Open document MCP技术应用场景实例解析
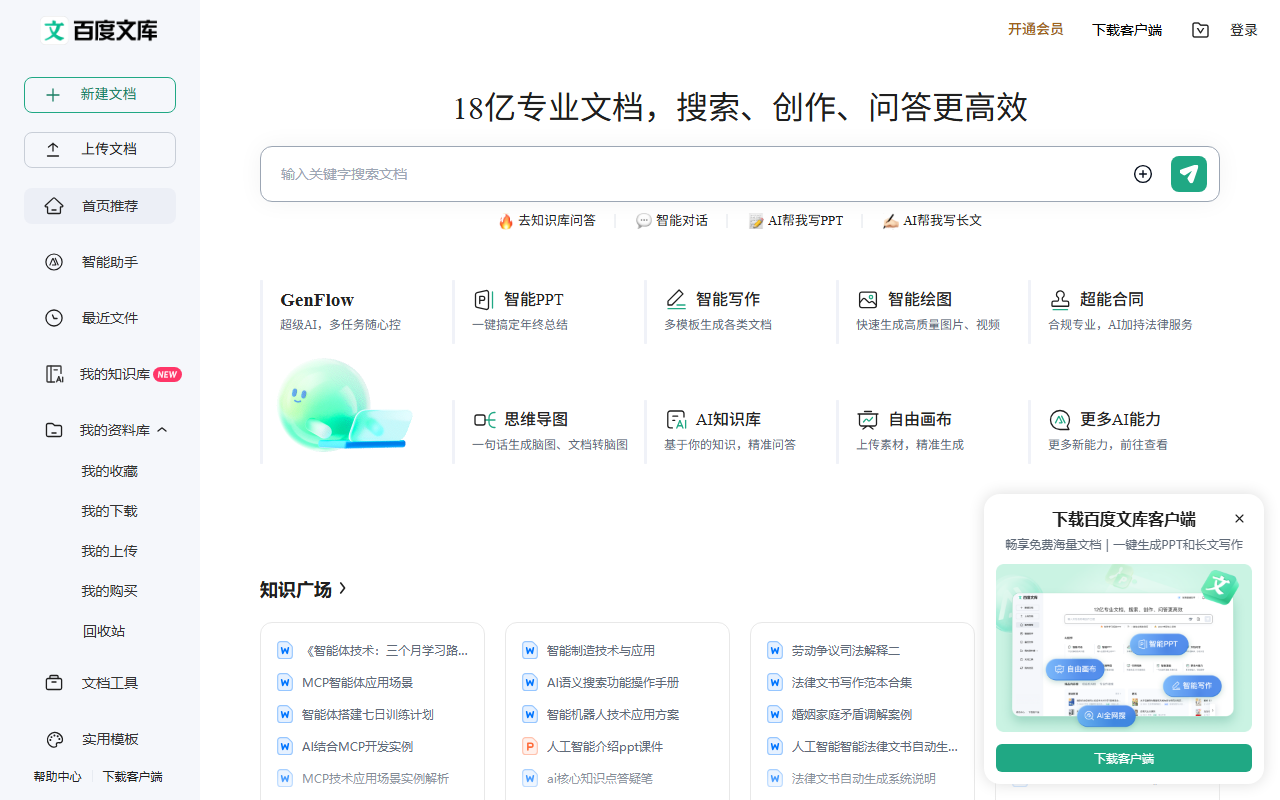 [376, 778]
